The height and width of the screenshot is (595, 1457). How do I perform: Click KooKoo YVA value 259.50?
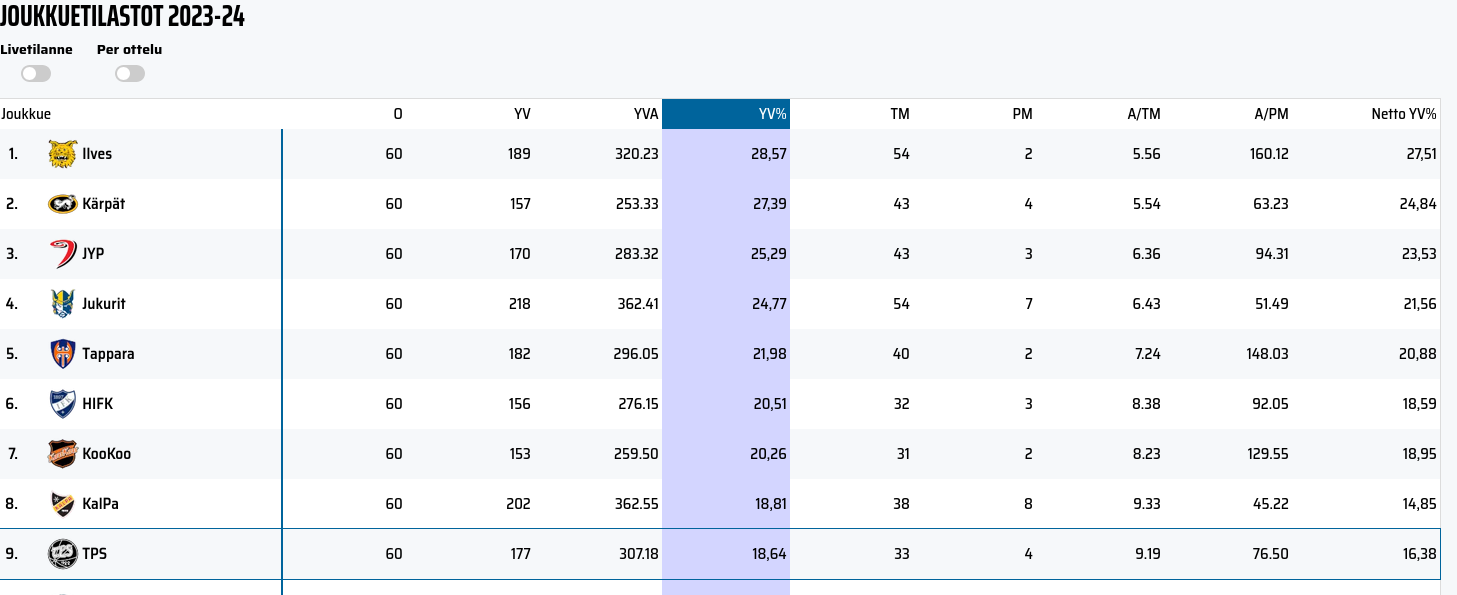(637, 454)
